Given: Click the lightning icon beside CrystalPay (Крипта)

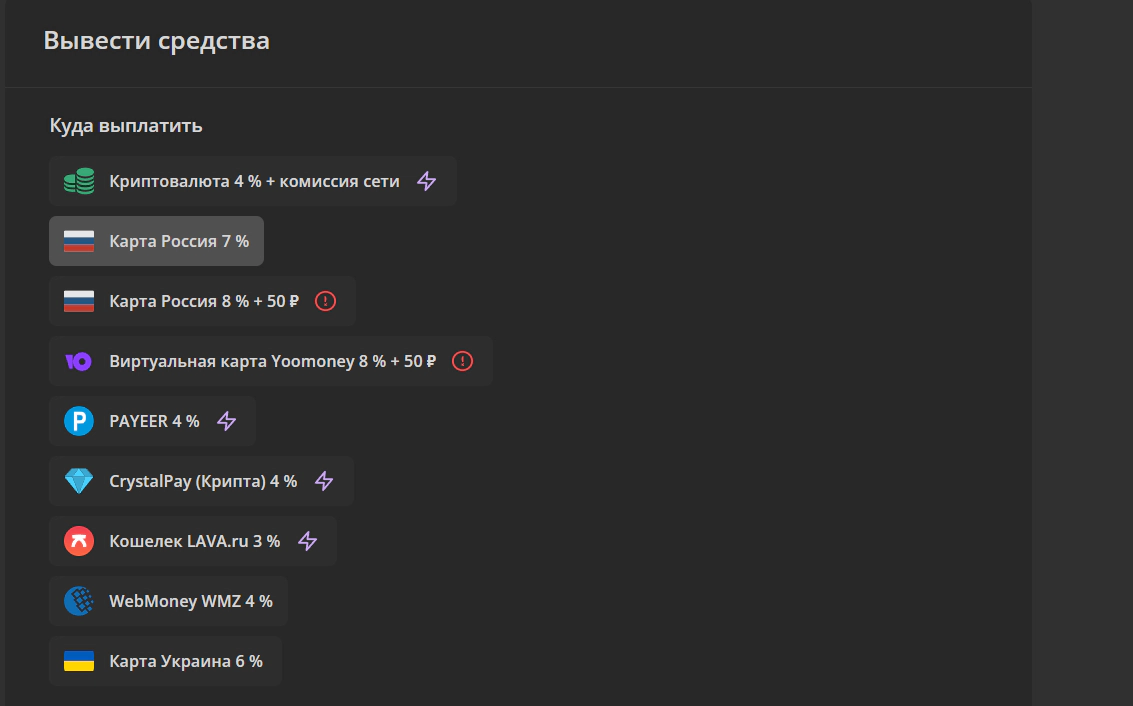Looking at the screenshot, I should 324,481.
